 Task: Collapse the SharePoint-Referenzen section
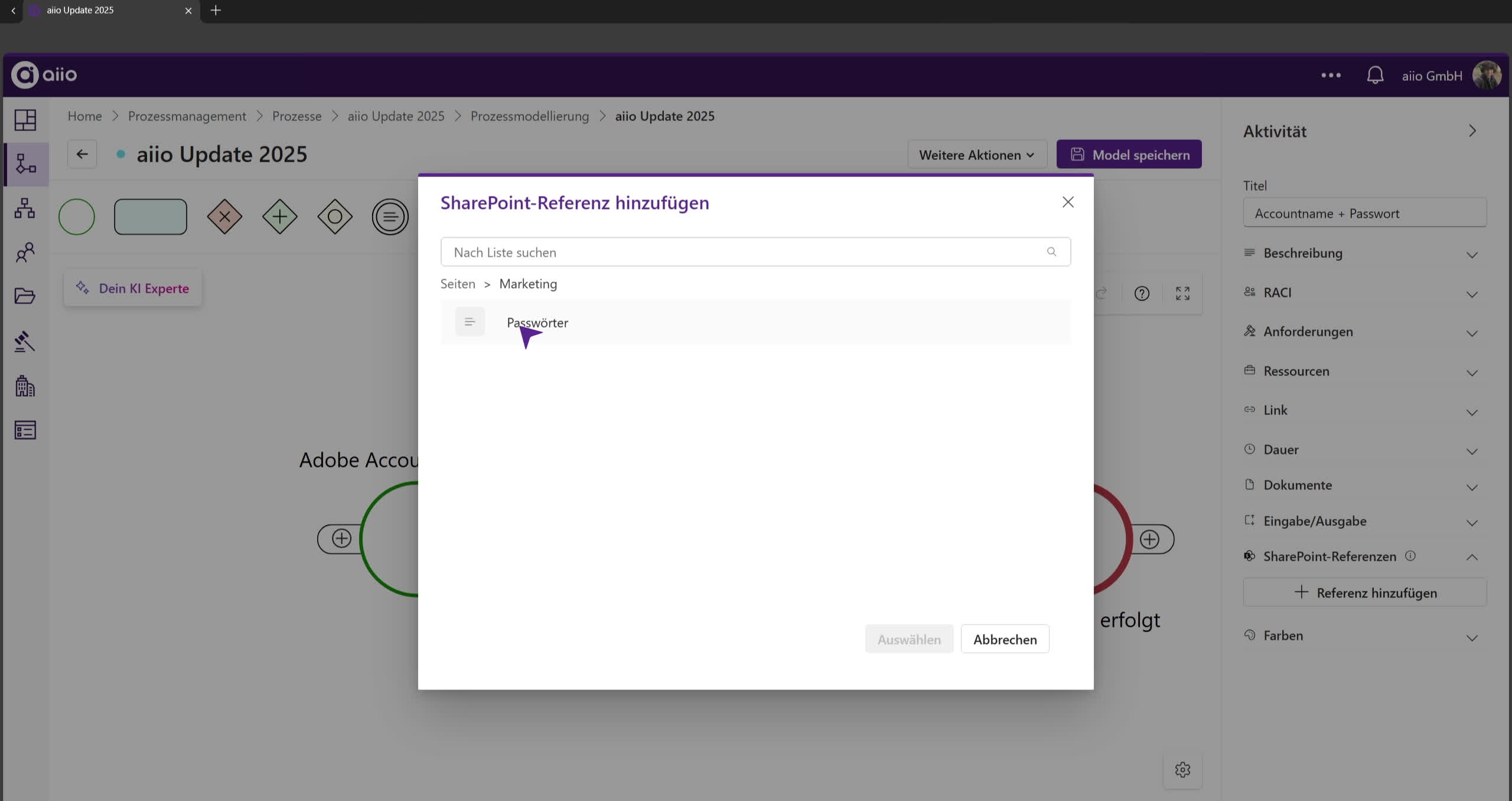pyautogui.click(x=1472, y=557)
